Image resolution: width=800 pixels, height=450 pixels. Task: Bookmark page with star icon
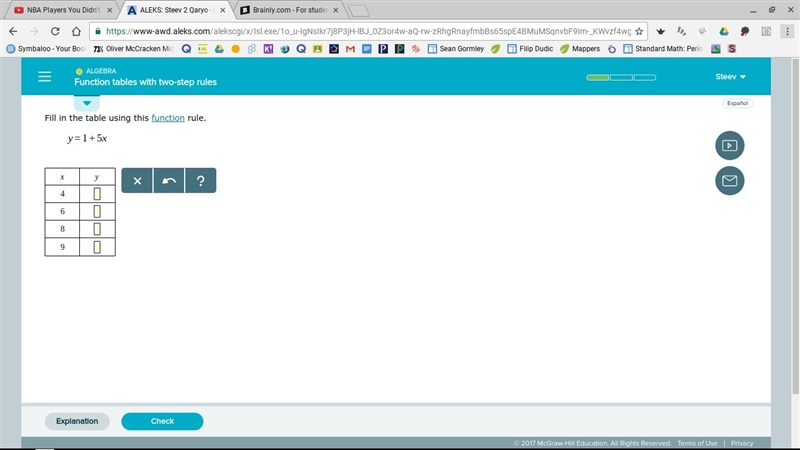click(639, 31)
